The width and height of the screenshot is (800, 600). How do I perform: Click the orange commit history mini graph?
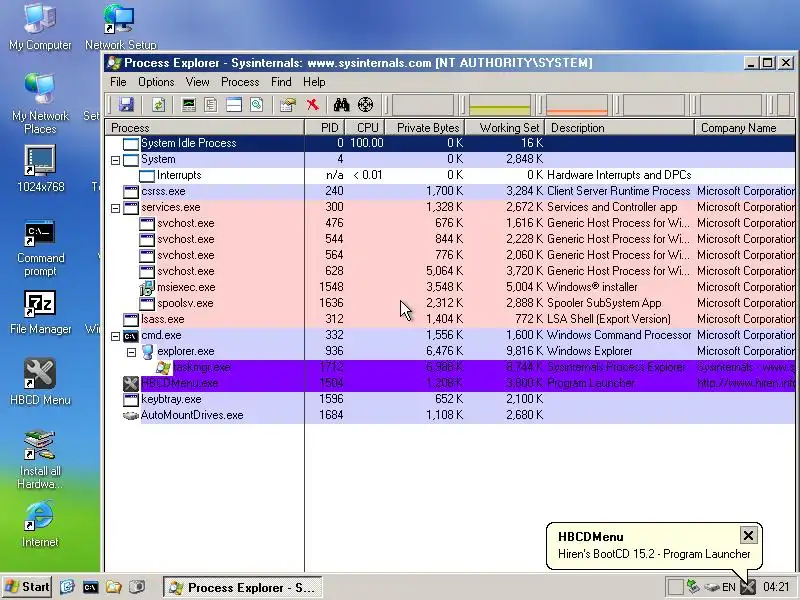[x=577, y=105]
